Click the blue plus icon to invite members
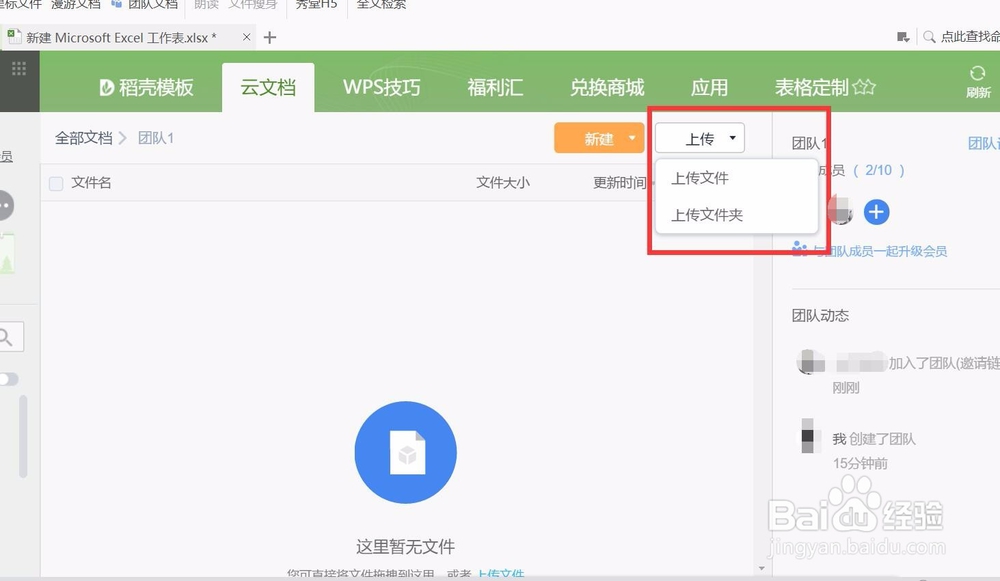Viewport: 1000px width, 581px height. 877,212
